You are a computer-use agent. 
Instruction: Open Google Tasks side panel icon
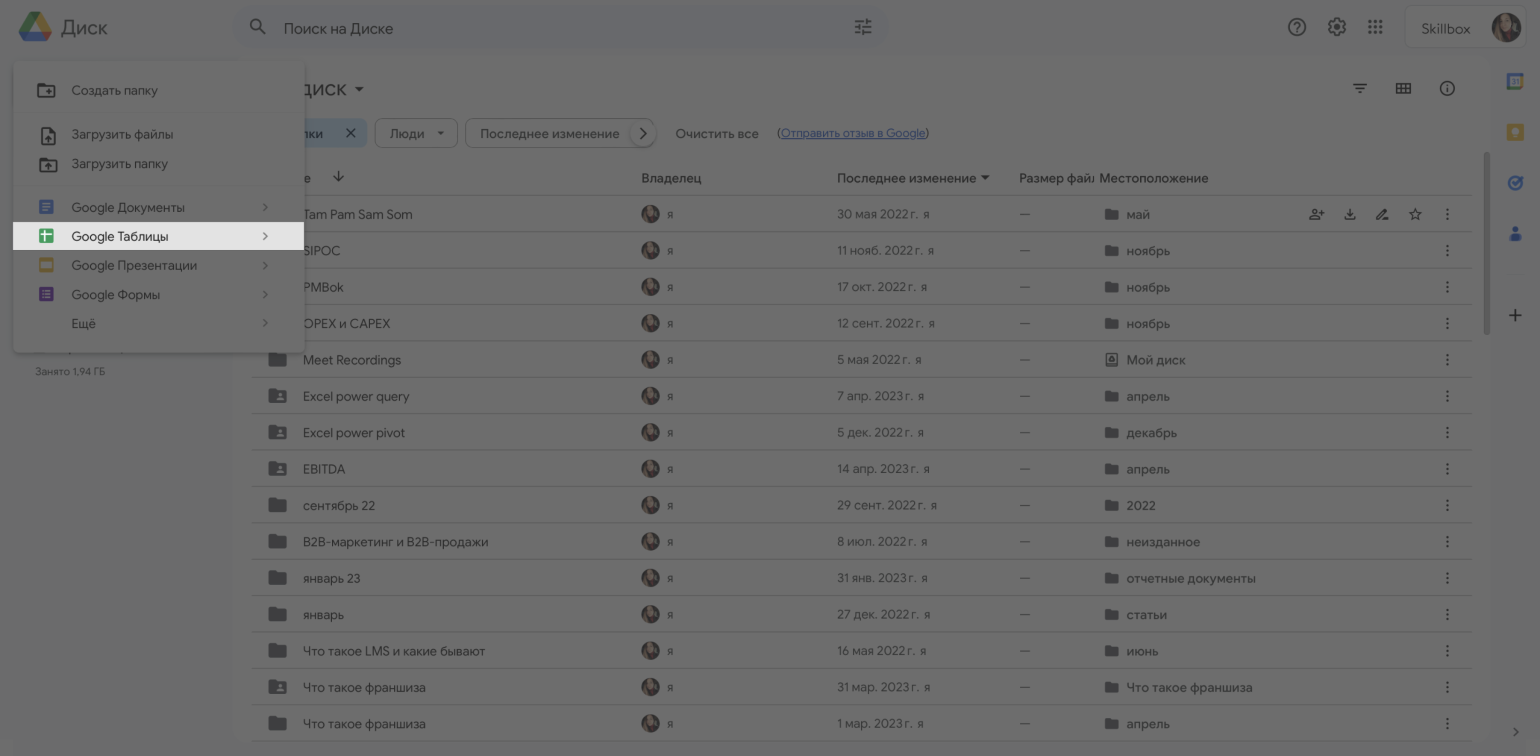(1515, 182)
